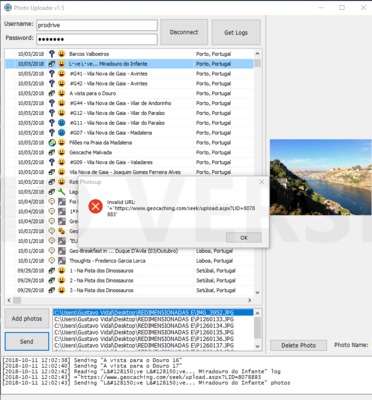Click Setúbal, Portugal on 1 - Na Pista row

tap(216, 270)
